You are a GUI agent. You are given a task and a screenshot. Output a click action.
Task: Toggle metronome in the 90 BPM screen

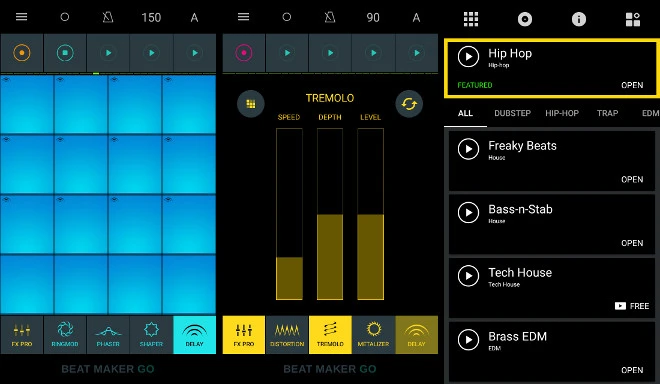pos(330,17)
